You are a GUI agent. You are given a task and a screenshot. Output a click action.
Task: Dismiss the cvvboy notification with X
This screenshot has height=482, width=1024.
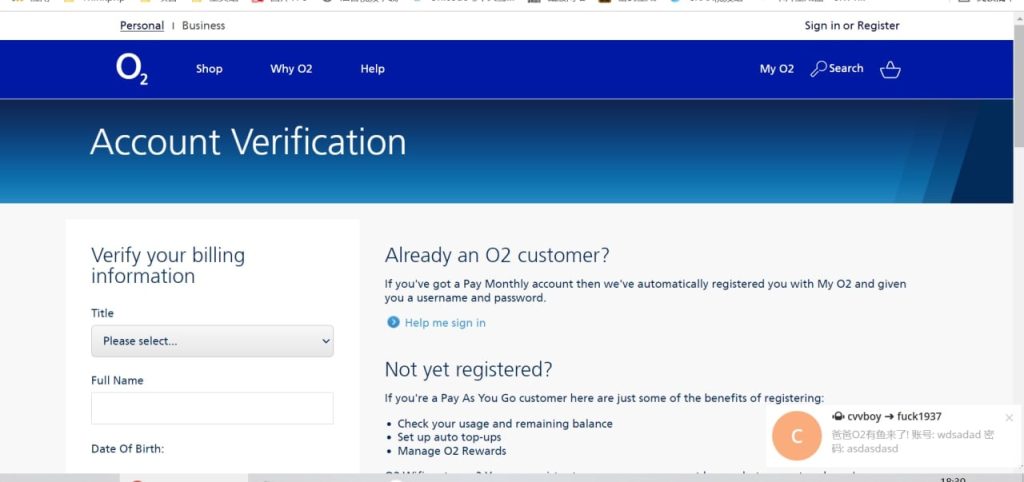coord(1009,417)
